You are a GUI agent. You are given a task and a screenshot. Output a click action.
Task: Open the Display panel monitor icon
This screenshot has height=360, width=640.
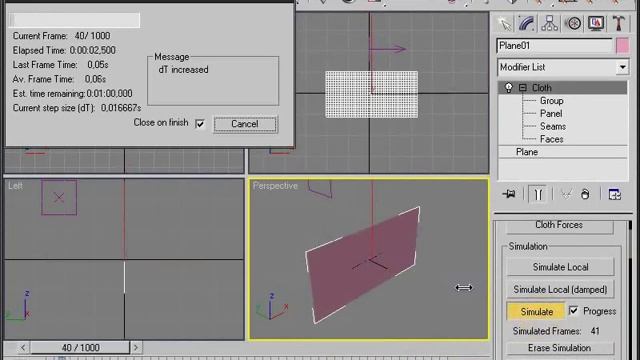[x=596, y=24]
